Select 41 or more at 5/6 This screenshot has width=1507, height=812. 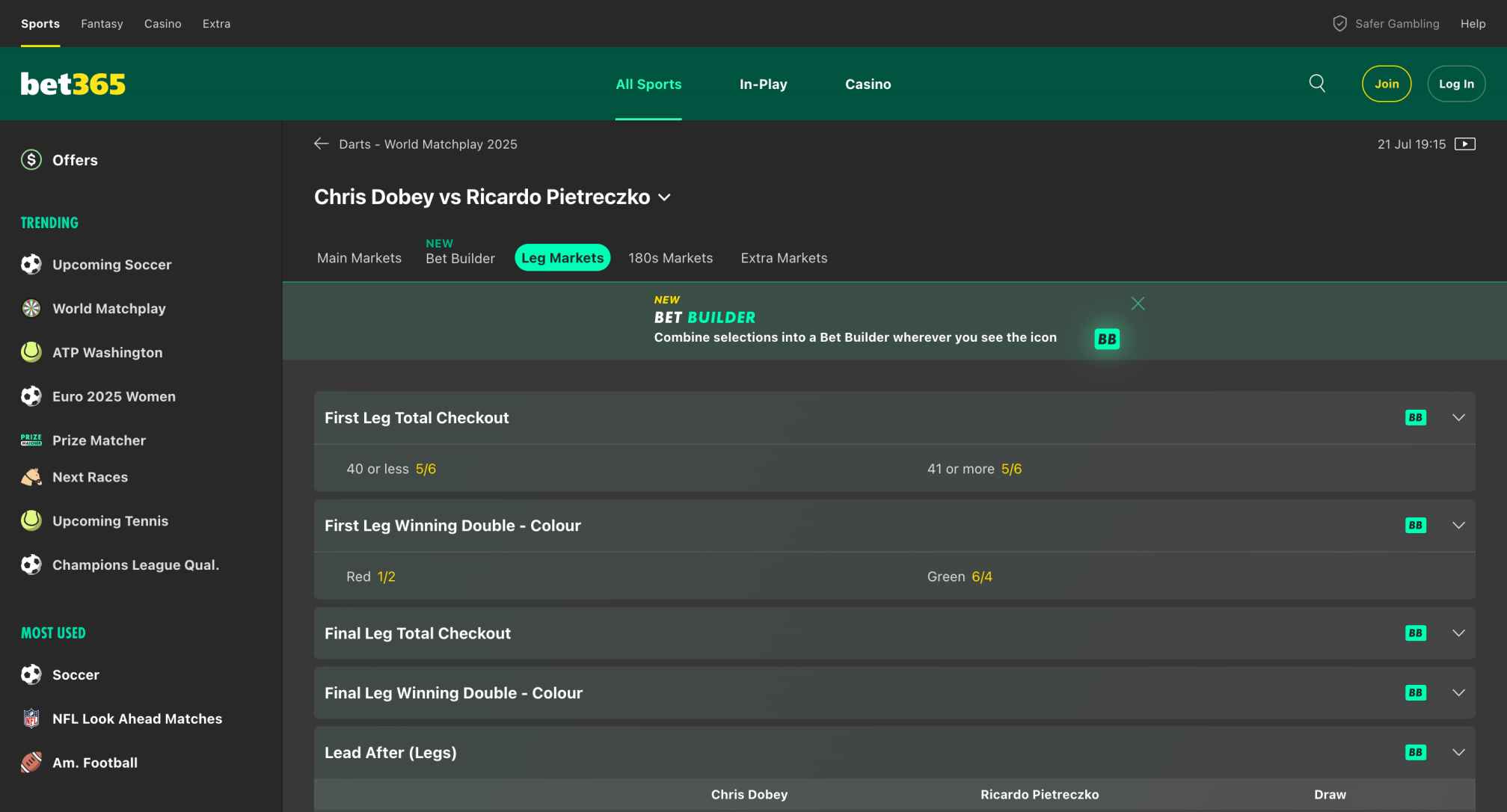pos(975,469)
